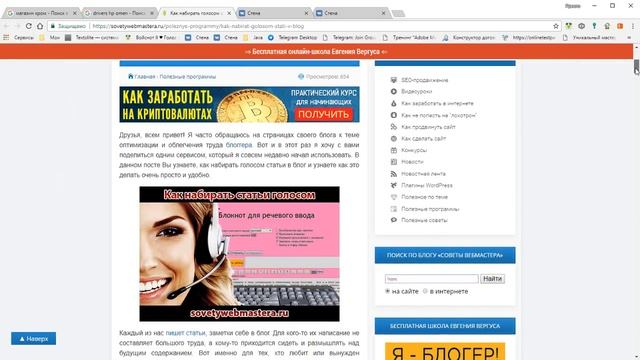Select the 'на сайте' radio option
Viewport: 640px width, 360px height.
387,291
